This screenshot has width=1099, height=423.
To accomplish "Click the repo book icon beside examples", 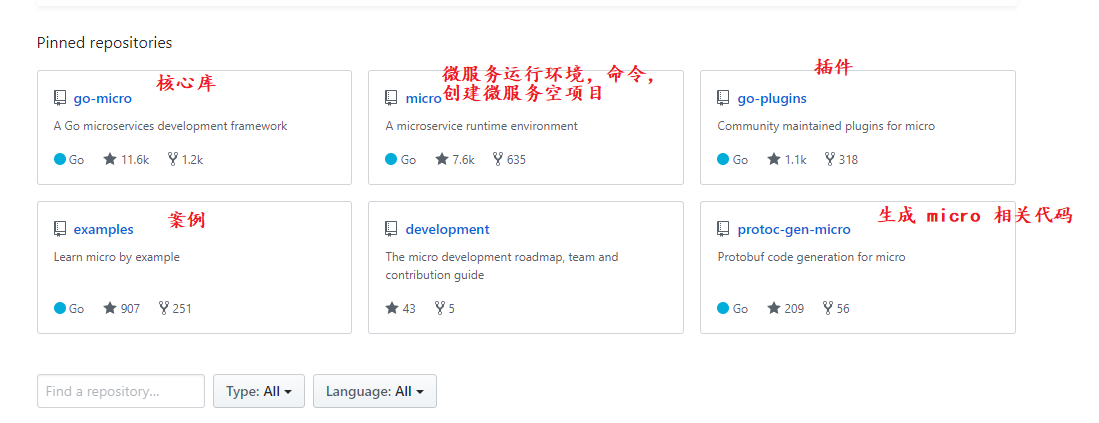I will pos(60,229).
